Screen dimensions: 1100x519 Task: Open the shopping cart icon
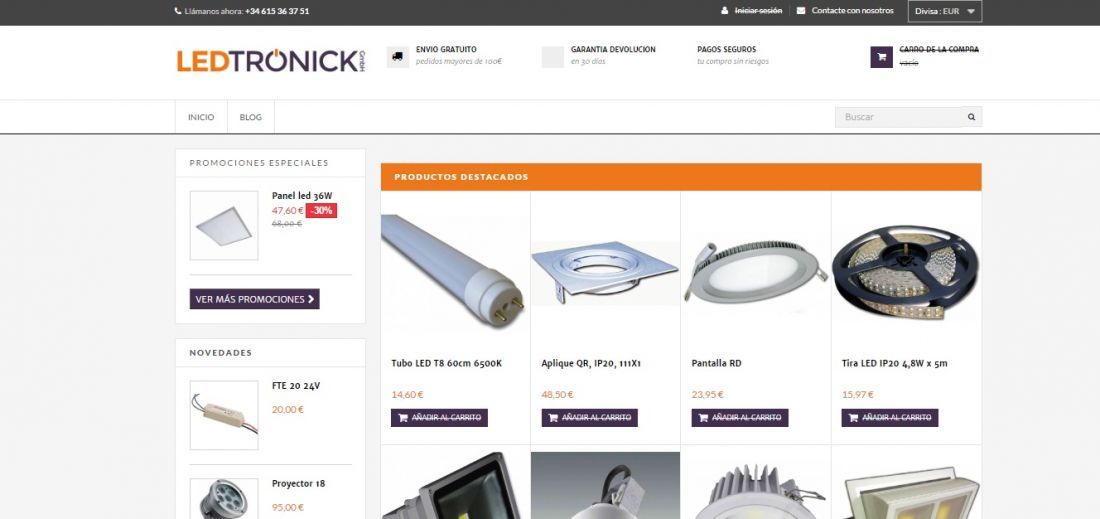[x=881, y=57]
